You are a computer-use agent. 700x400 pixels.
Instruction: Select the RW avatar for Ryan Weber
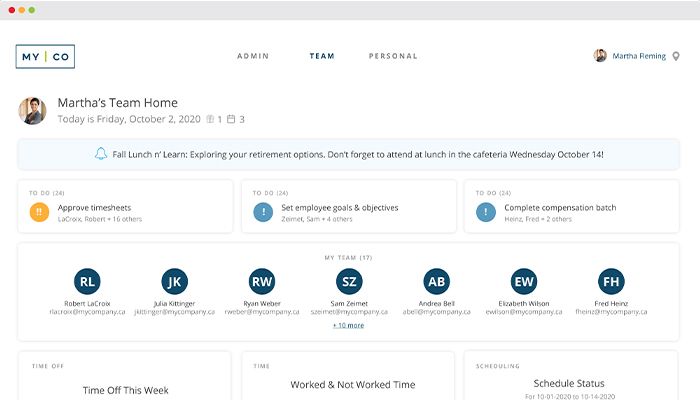262,282
